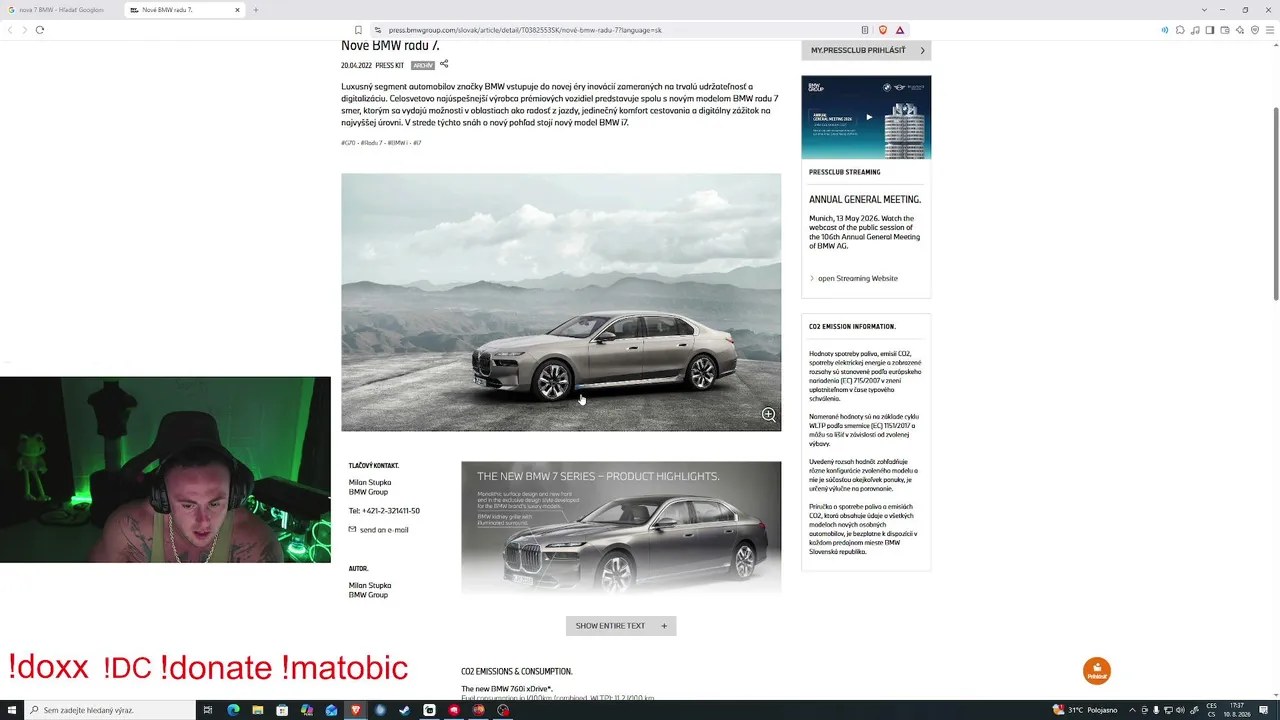Open the clock and calendar flyout
Image resolution: width=1280 pixels, height=720 pixels.
[1238, 710]
